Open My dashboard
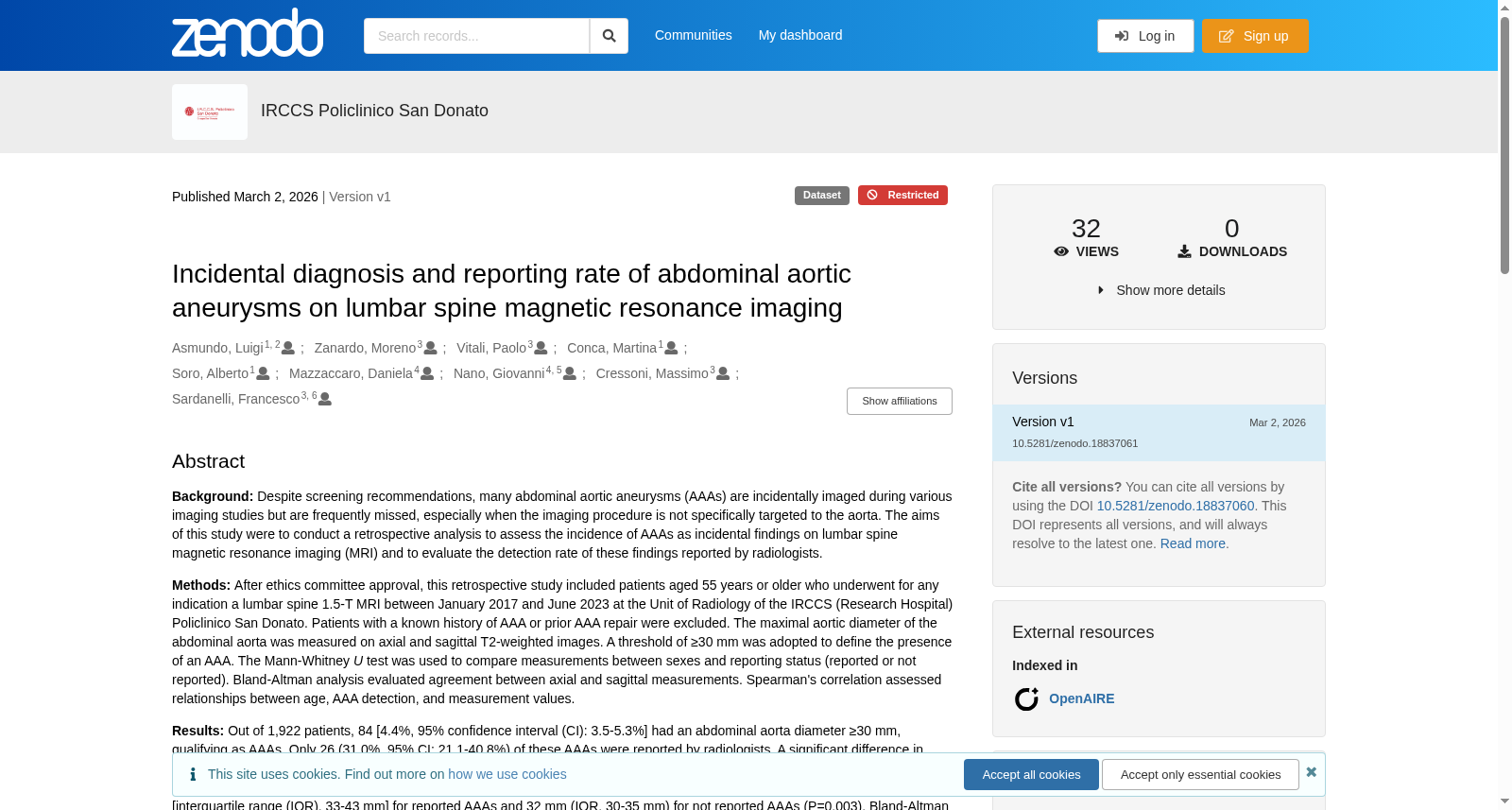The height and width of the screenshot is (810, 1512). point(800,35)
